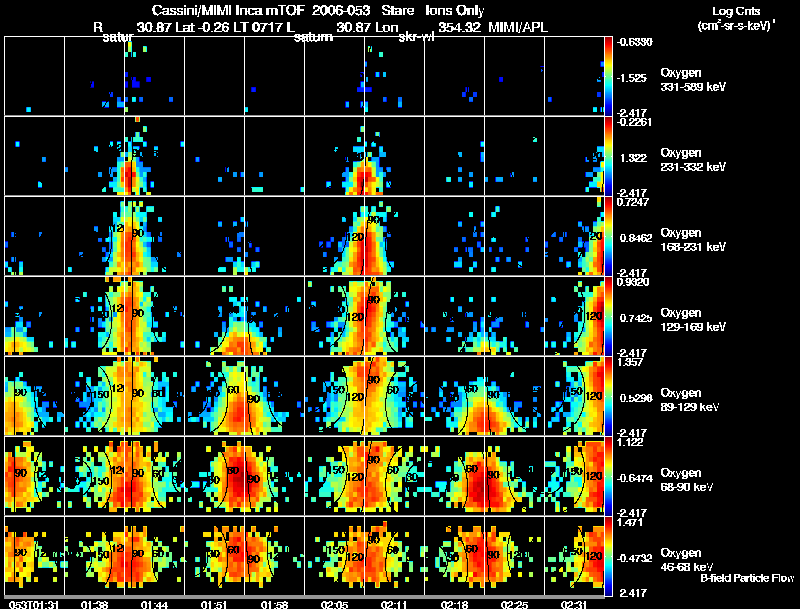Screen dimensions: 800x609
Task: Select the time axis label '01:44'
Action: [x=155, y=605]
